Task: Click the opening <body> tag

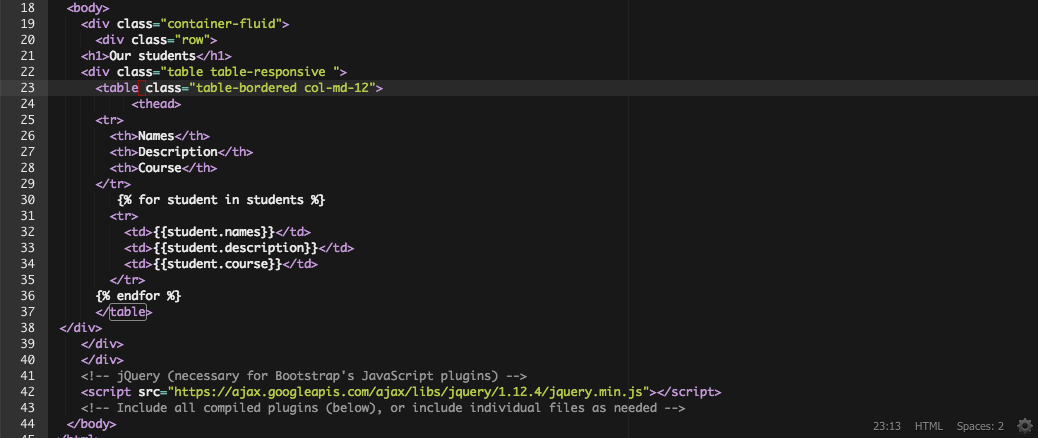Action: (88, 8)
